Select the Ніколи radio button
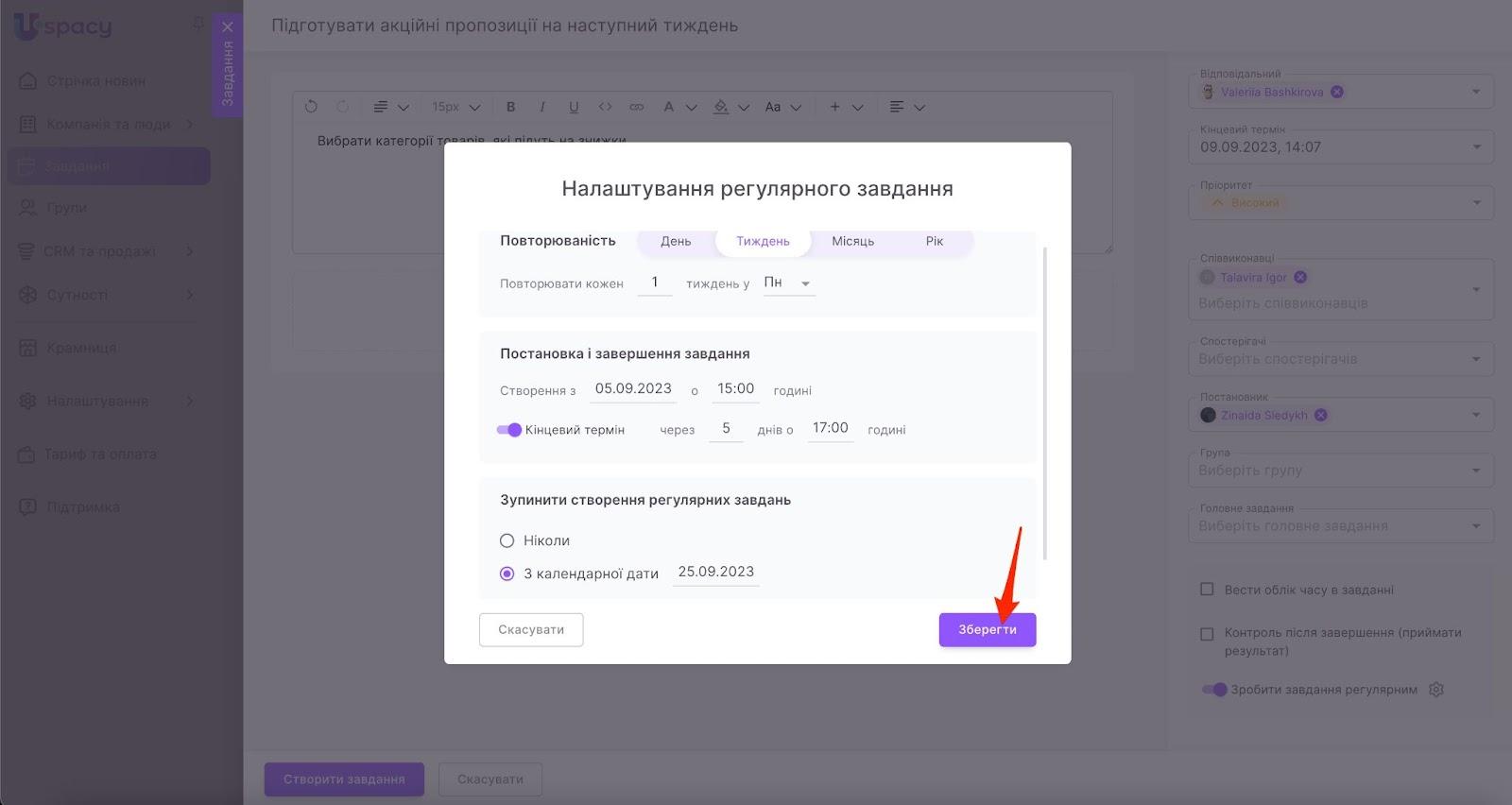 [507, 540]
